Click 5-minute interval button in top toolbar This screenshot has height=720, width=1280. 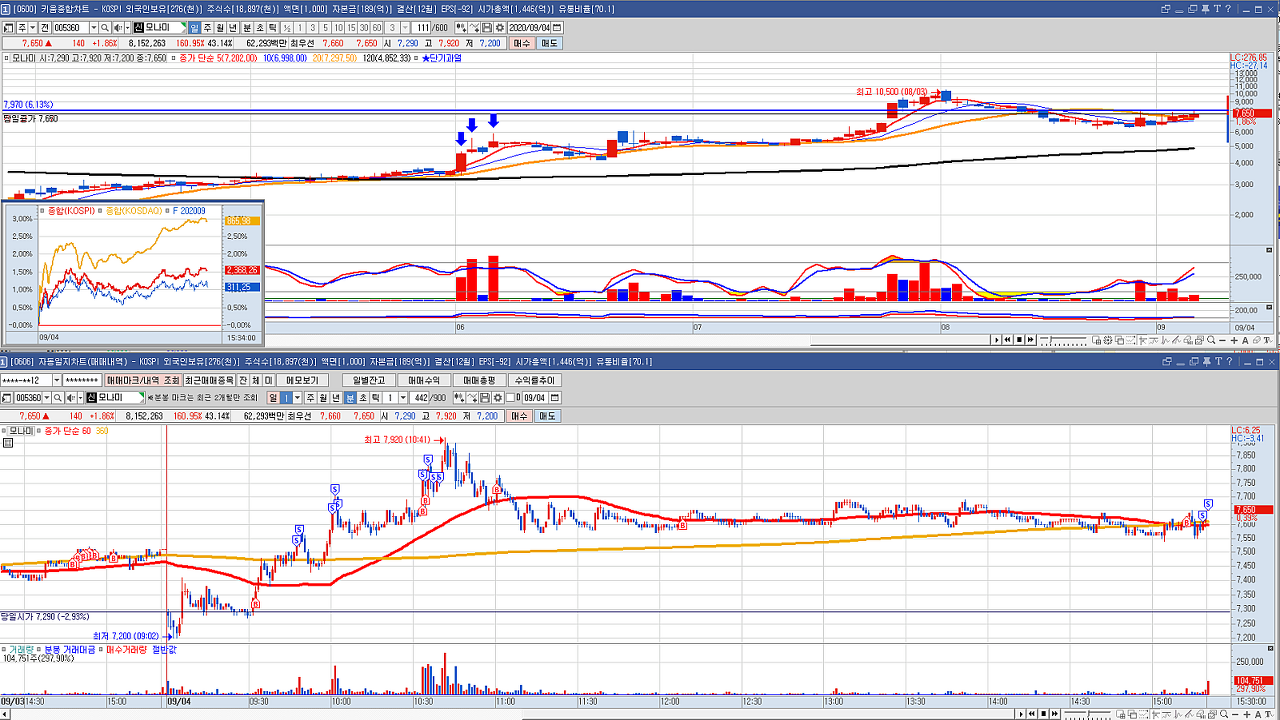325,28
